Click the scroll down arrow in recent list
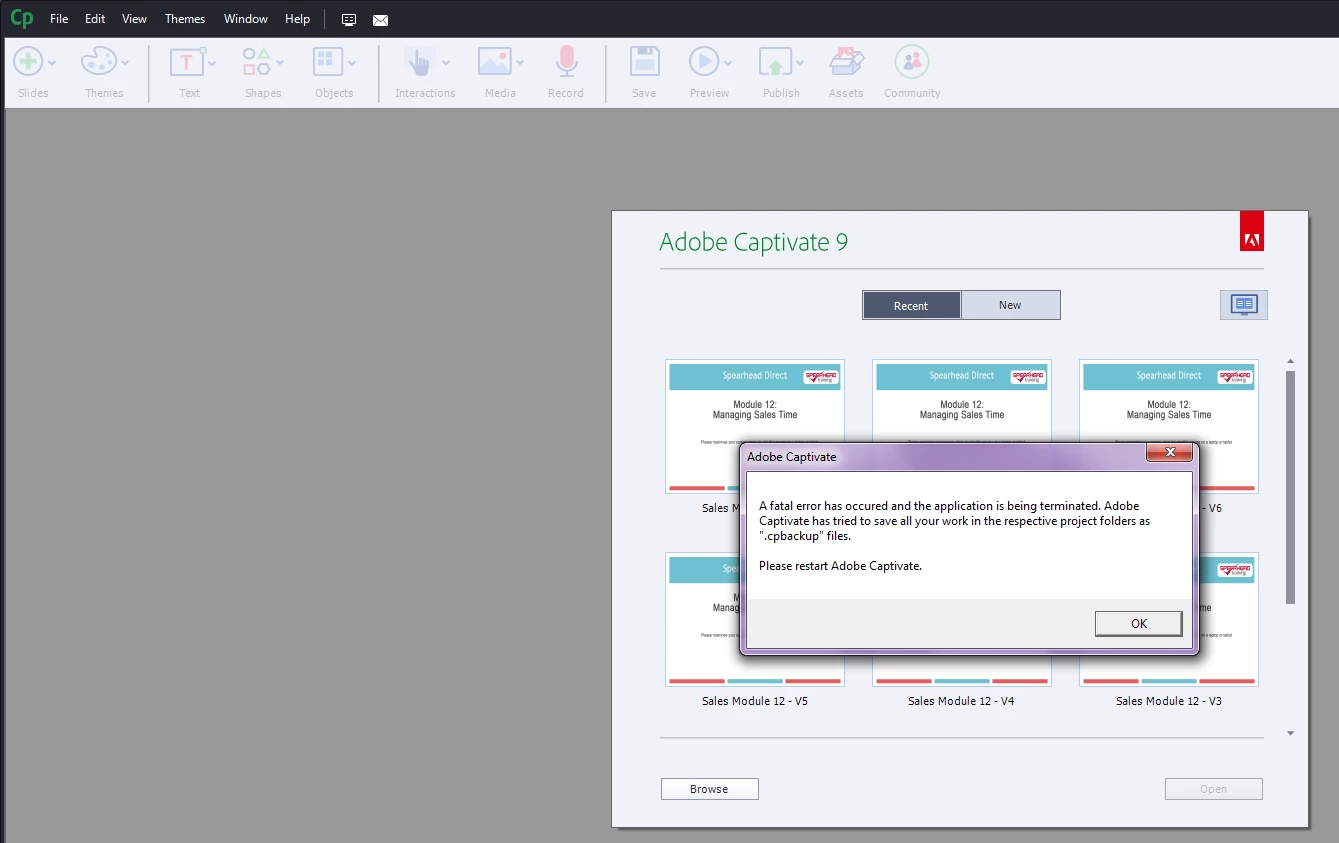 1290,733
